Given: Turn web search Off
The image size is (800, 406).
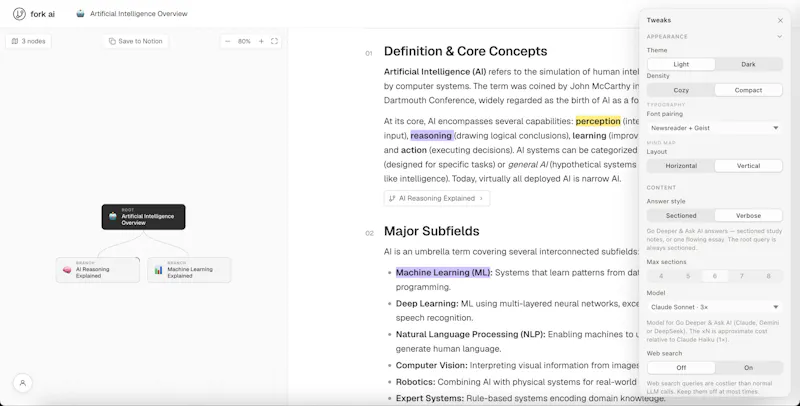Looking at the screenshot, I should coord(681,368).
